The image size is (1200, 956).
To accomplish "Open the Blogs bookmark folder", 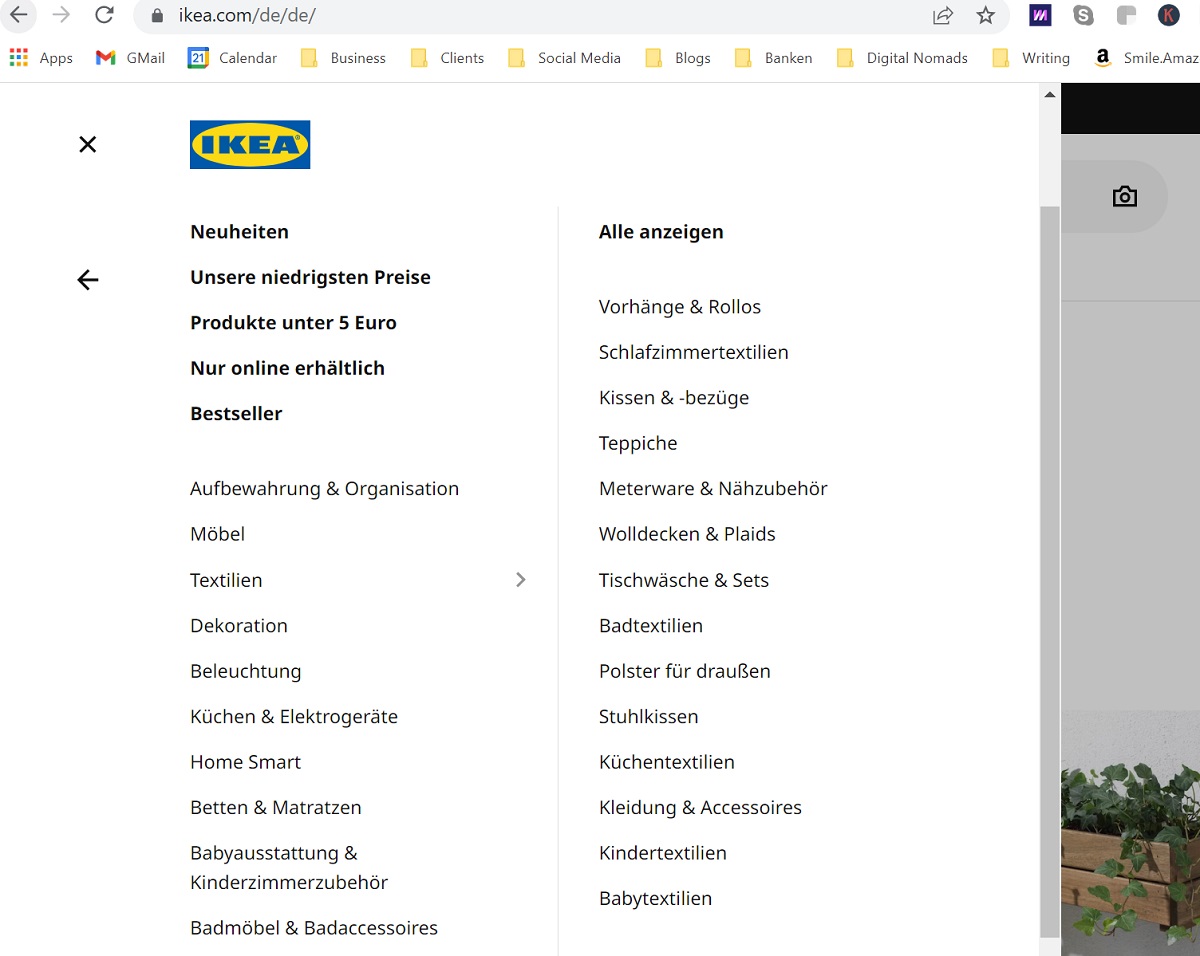I will point(678,58).
